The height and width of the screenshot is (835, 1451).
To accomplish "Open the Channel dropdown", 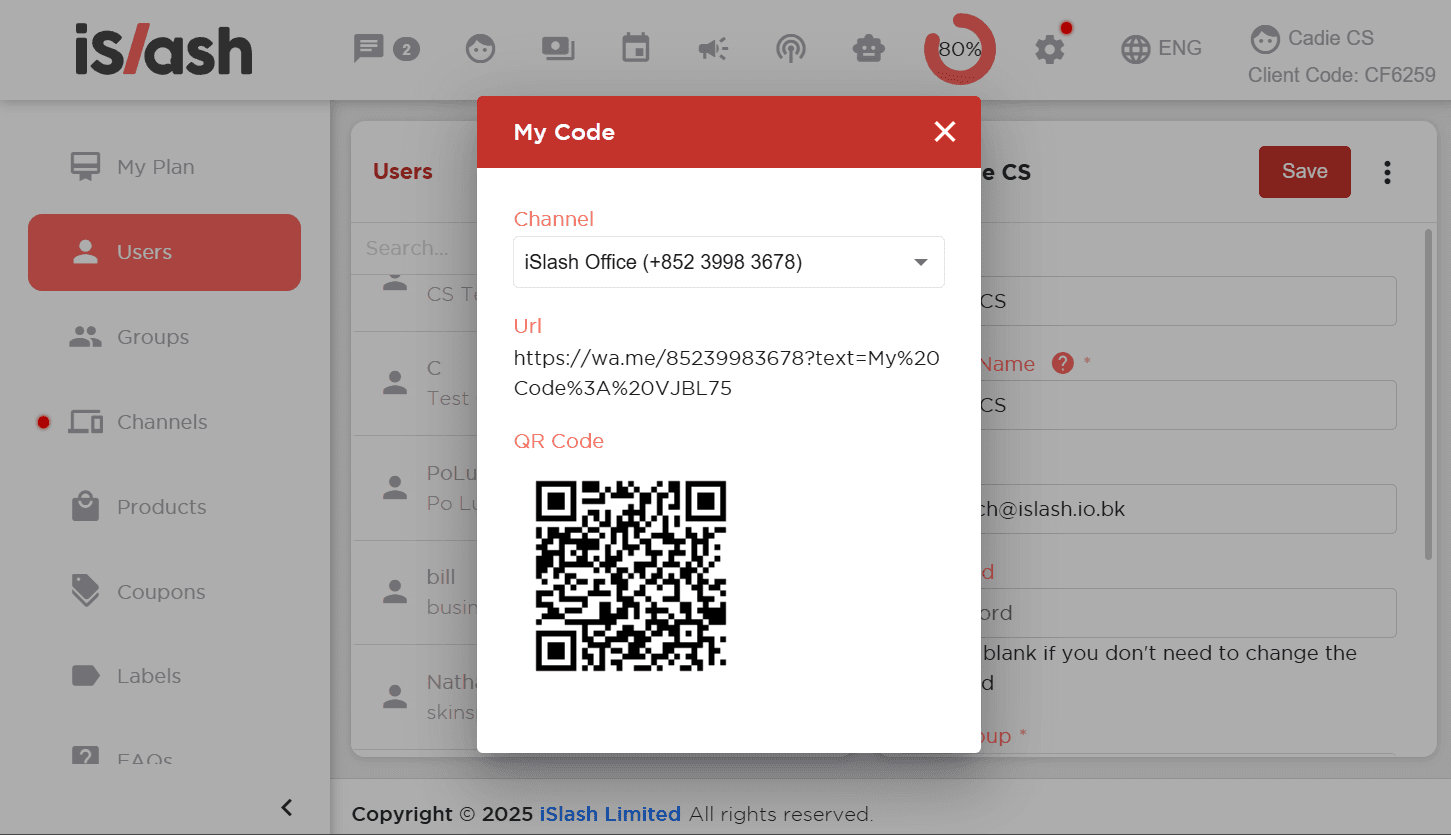I will pos(729,262).
